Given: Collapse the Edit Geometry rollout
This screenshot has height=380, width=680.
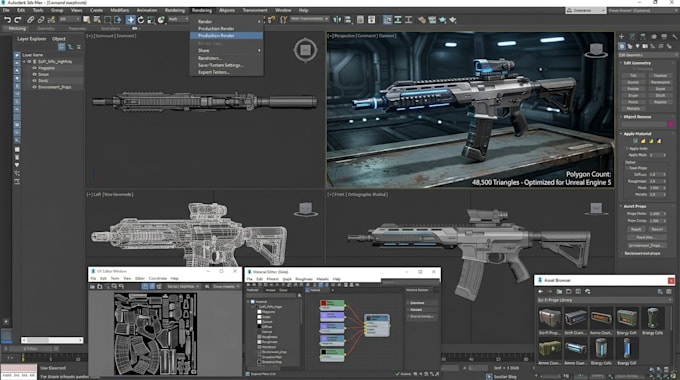Looking at the screenshot, I should click(x=621, y=63).
